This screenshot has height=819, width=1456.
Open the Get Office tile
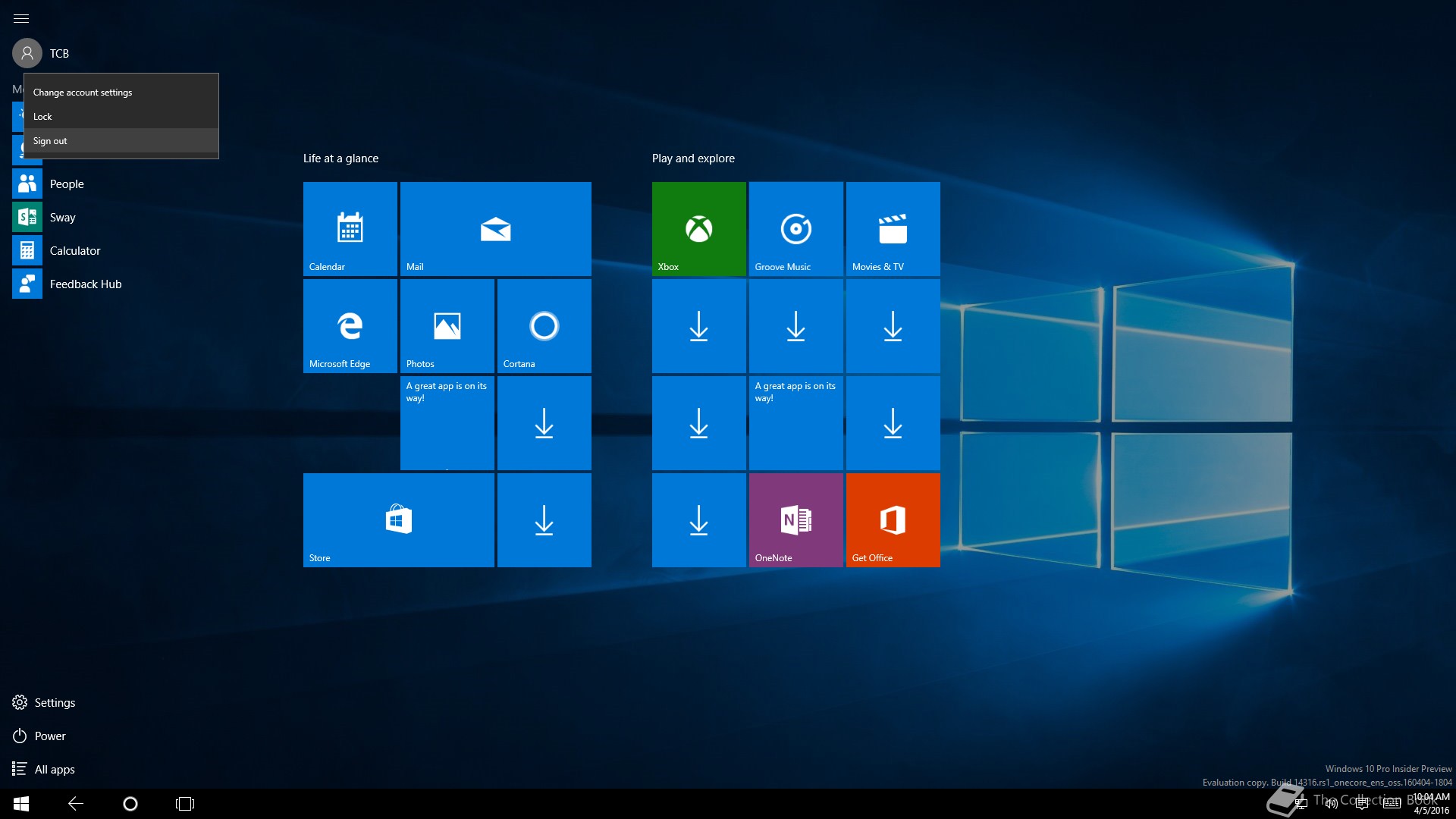click(893, 520)
